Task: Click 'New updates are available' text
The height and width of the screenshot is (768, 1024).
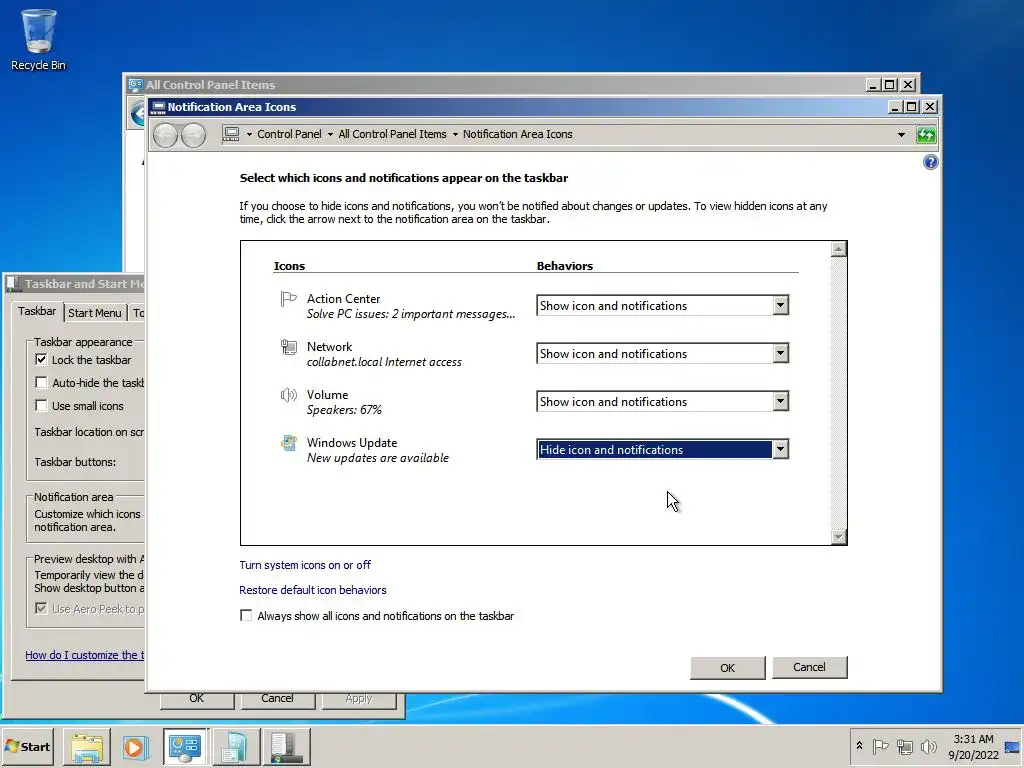Action: point(377,458)
